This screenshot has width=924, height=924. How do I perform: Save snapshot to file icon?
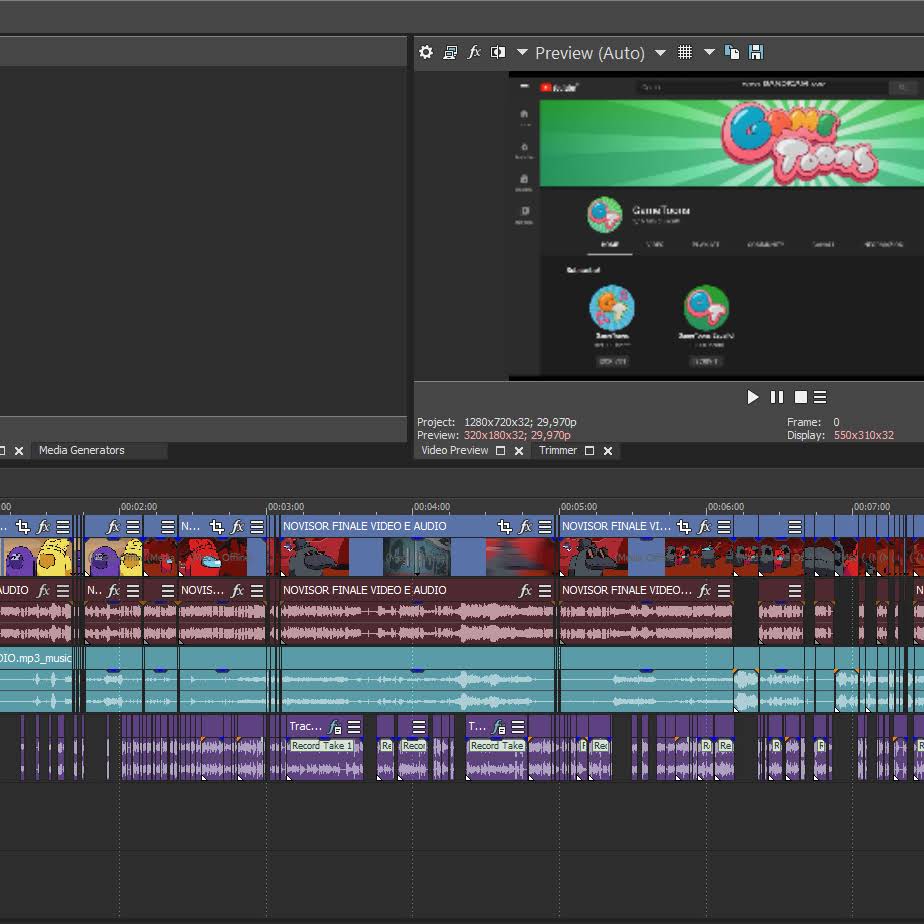pos(756,52)
